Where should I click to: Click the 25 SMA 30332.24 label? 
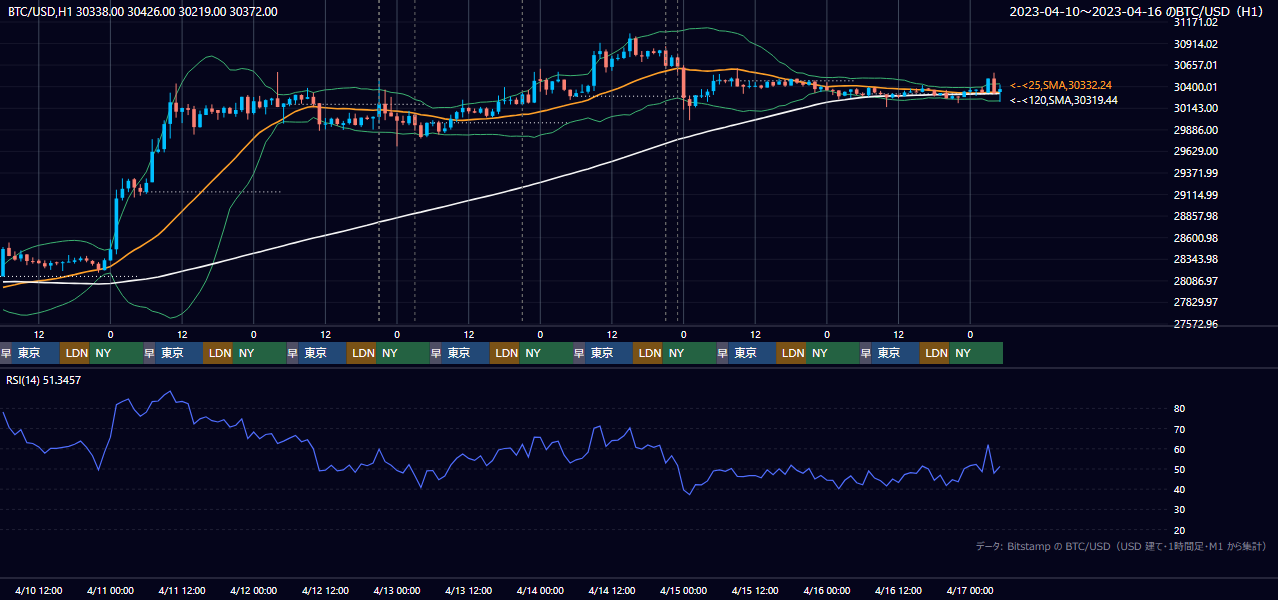click(x=1060, y=86)
